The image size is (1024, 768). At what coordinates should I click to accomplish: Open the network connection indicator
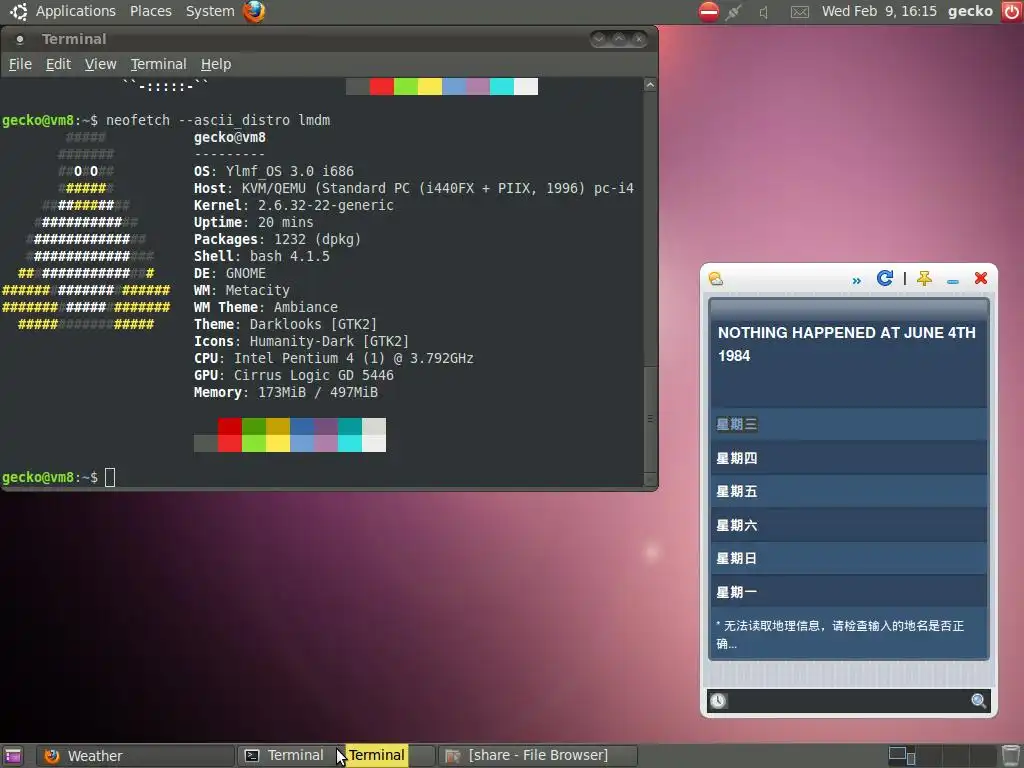coord(734,12)
